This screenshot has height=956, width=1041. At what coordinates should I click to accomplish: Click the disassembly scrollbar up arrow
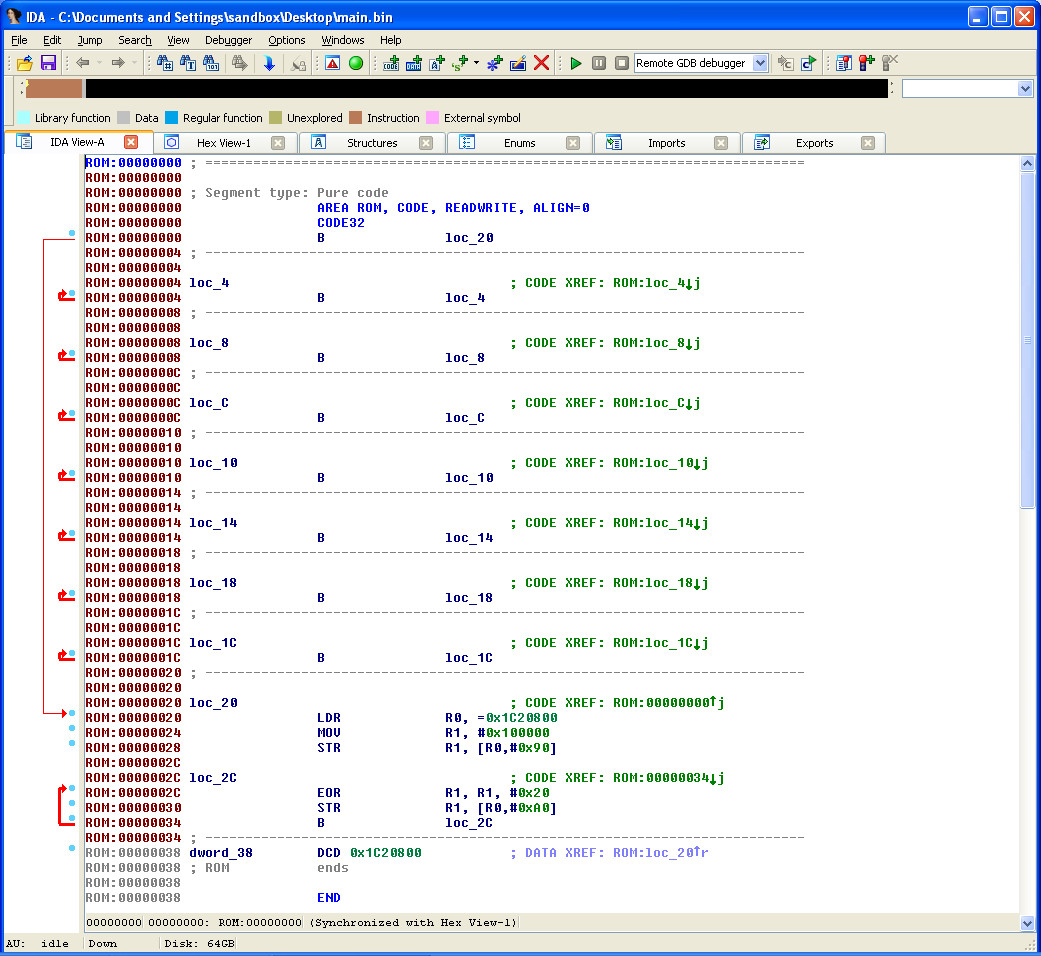click(x=1027, y=163)
